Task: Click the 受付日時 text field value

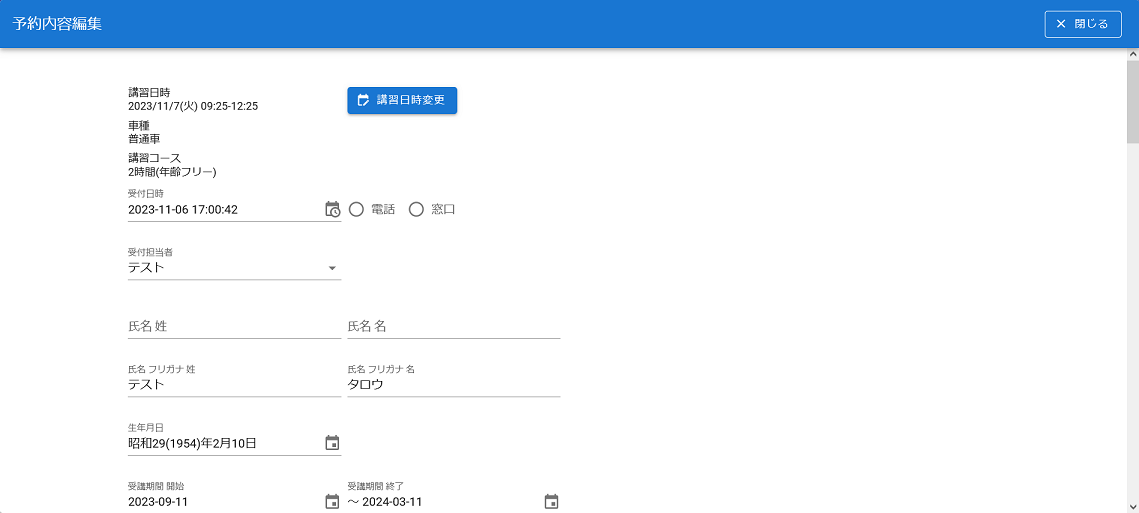Action: (220, 210)
